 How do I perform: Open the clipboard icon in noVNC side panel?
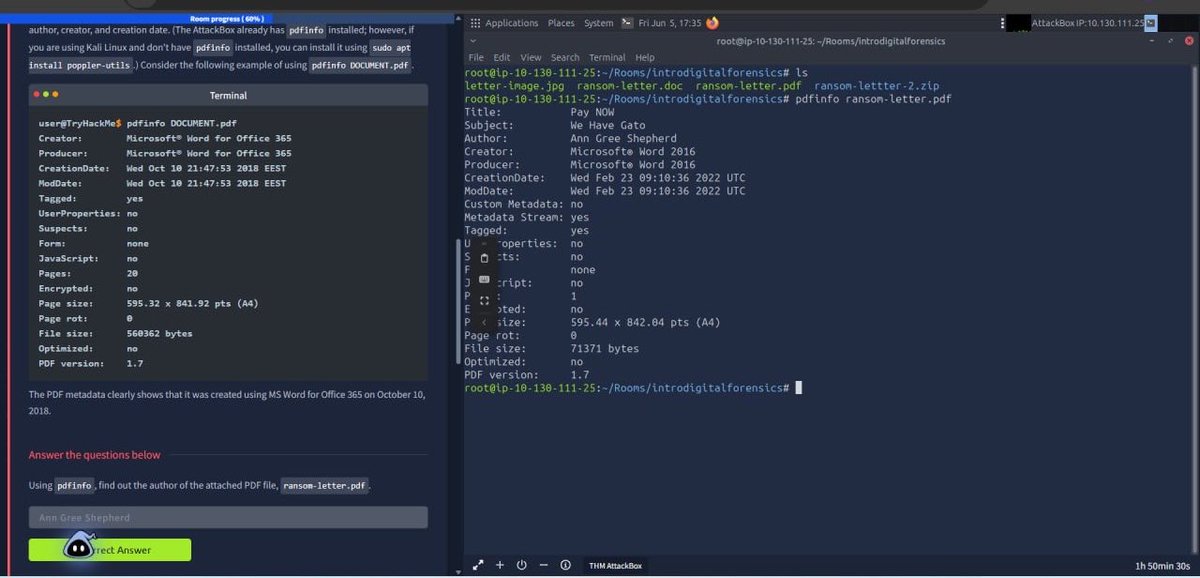pos(485,257)
